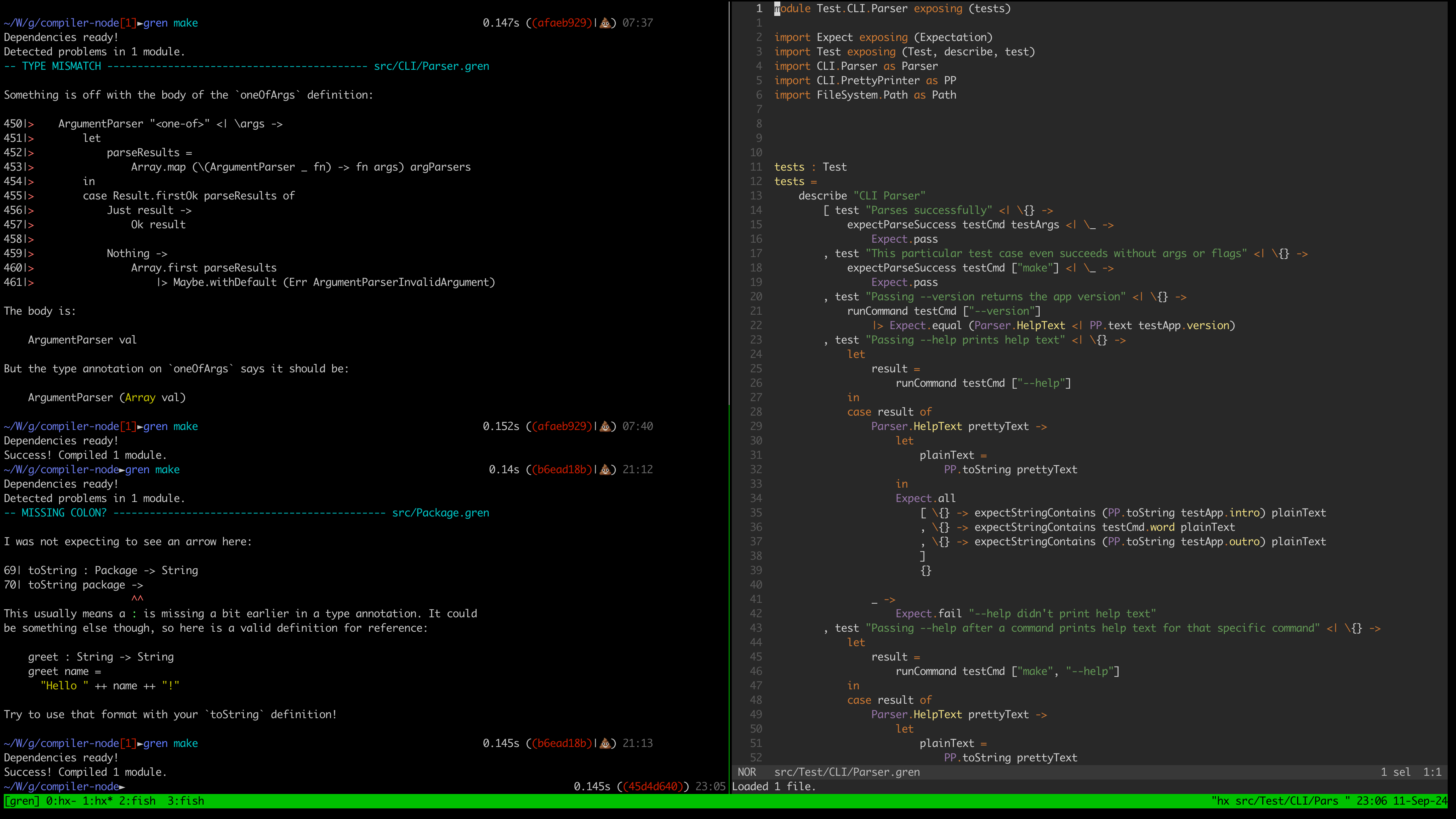Click 'case Result.firstOk parseResults of' line 455

tap(189, 196)
